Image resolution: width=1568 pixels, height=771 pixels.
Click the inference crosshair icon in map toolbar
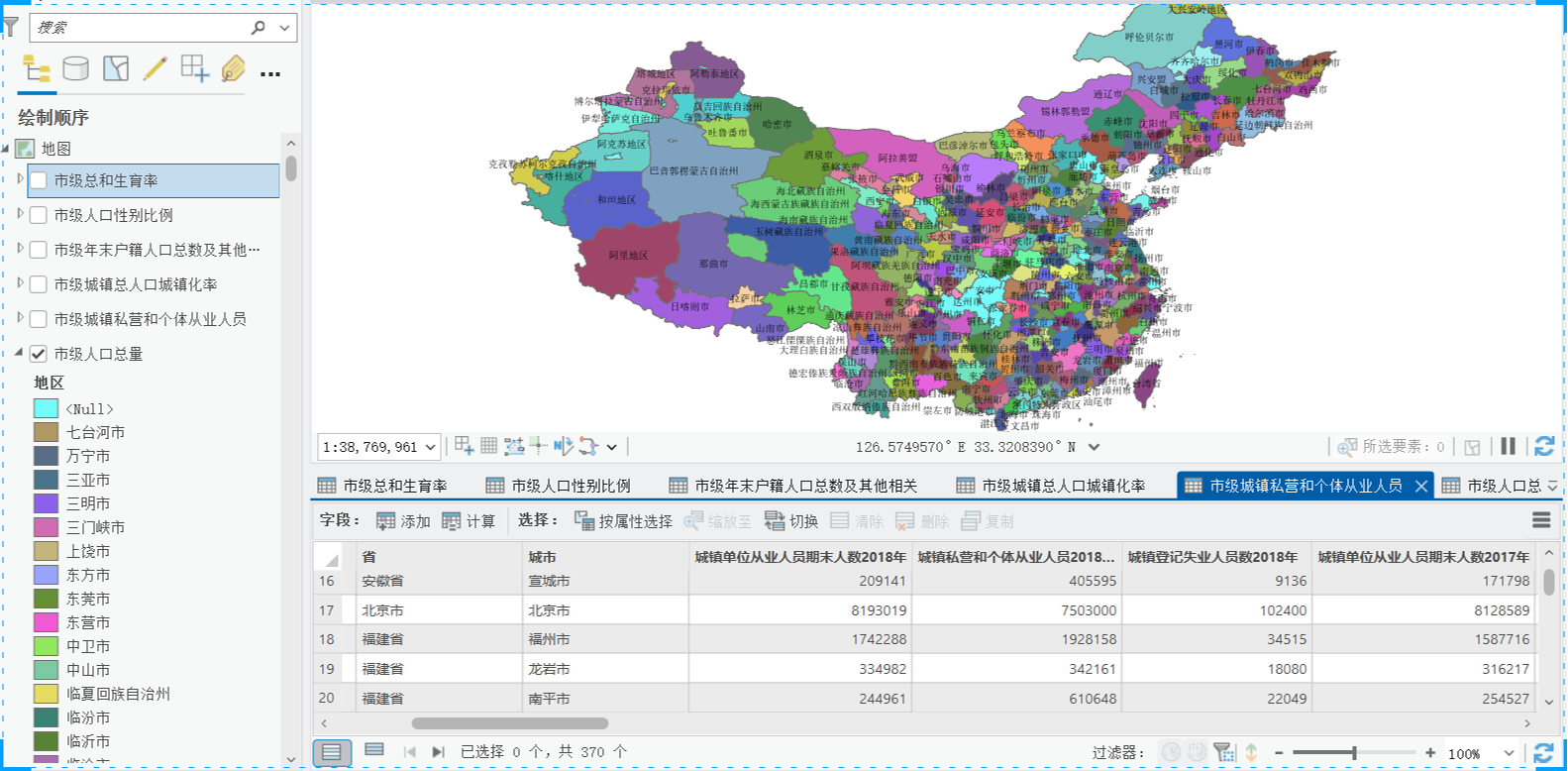click(538, 446)
